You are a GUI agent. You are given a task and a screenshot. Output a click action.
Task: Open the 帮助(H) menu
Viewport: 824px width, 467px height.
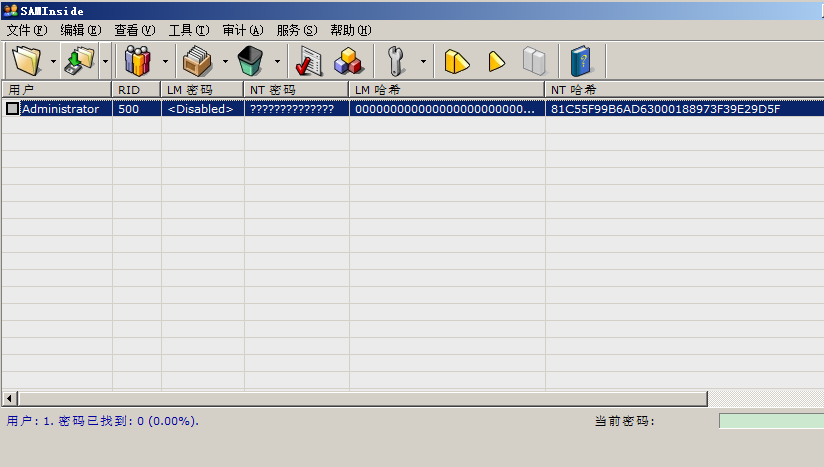point(351,30)
